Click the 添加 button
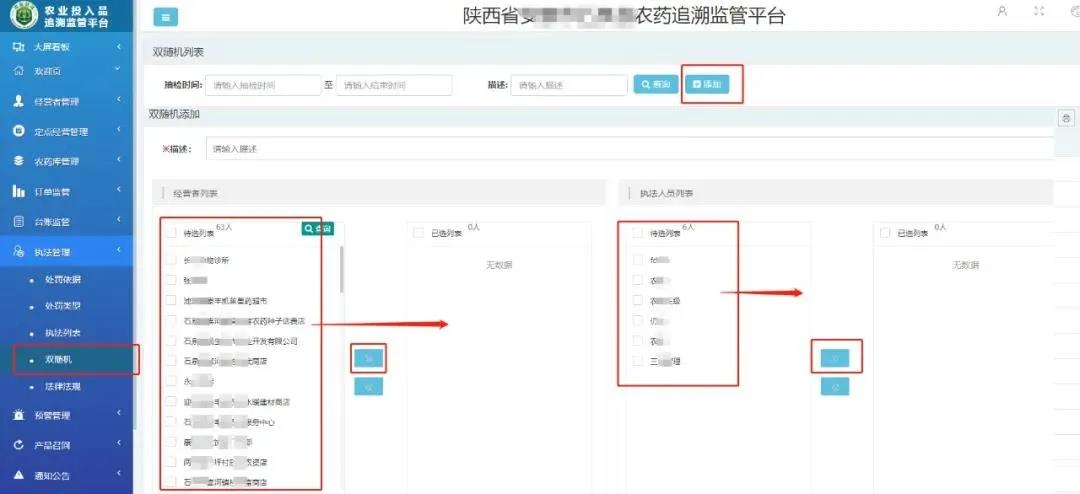This screenshot has height=494, width=1080. (711, 85)
